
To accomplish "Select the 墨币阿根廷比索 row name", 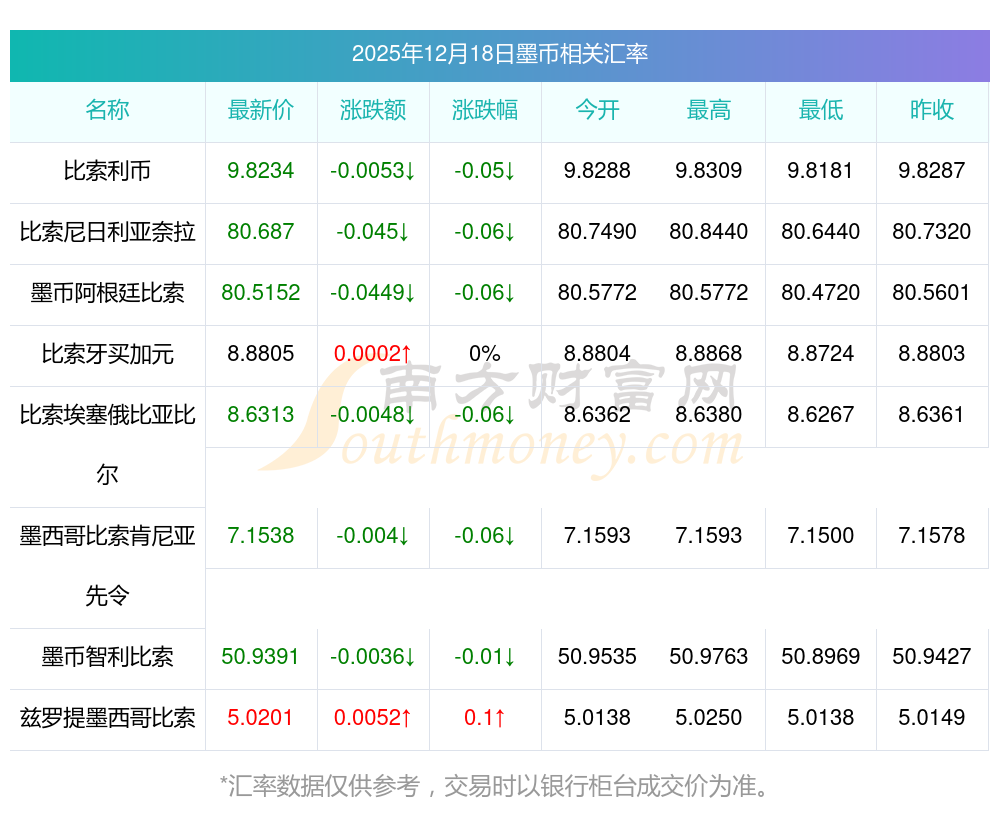I will click(x=107, y=293).
